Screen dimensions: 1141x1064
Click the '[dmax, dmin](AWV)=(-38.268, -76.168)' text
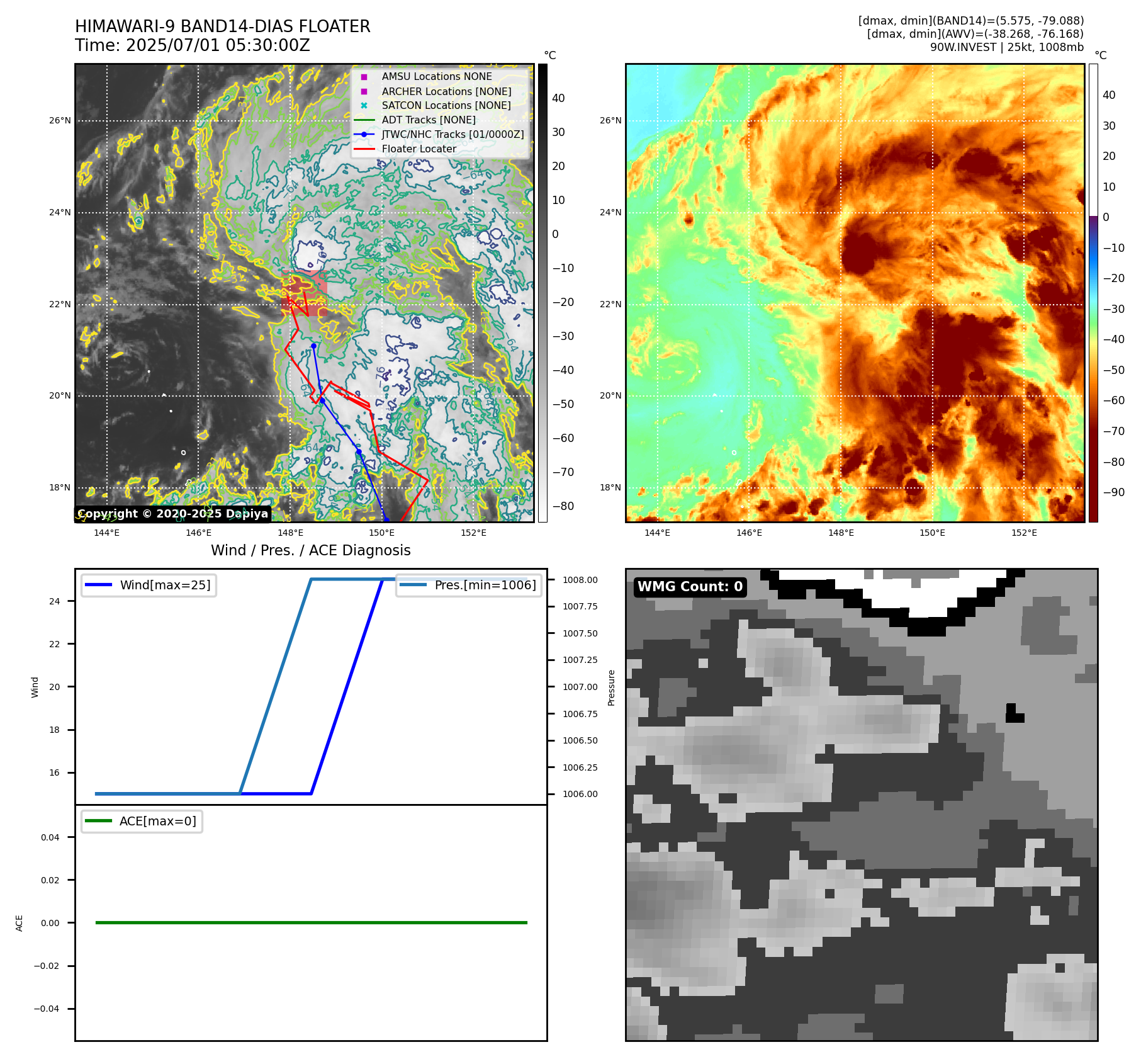point(975,34)
